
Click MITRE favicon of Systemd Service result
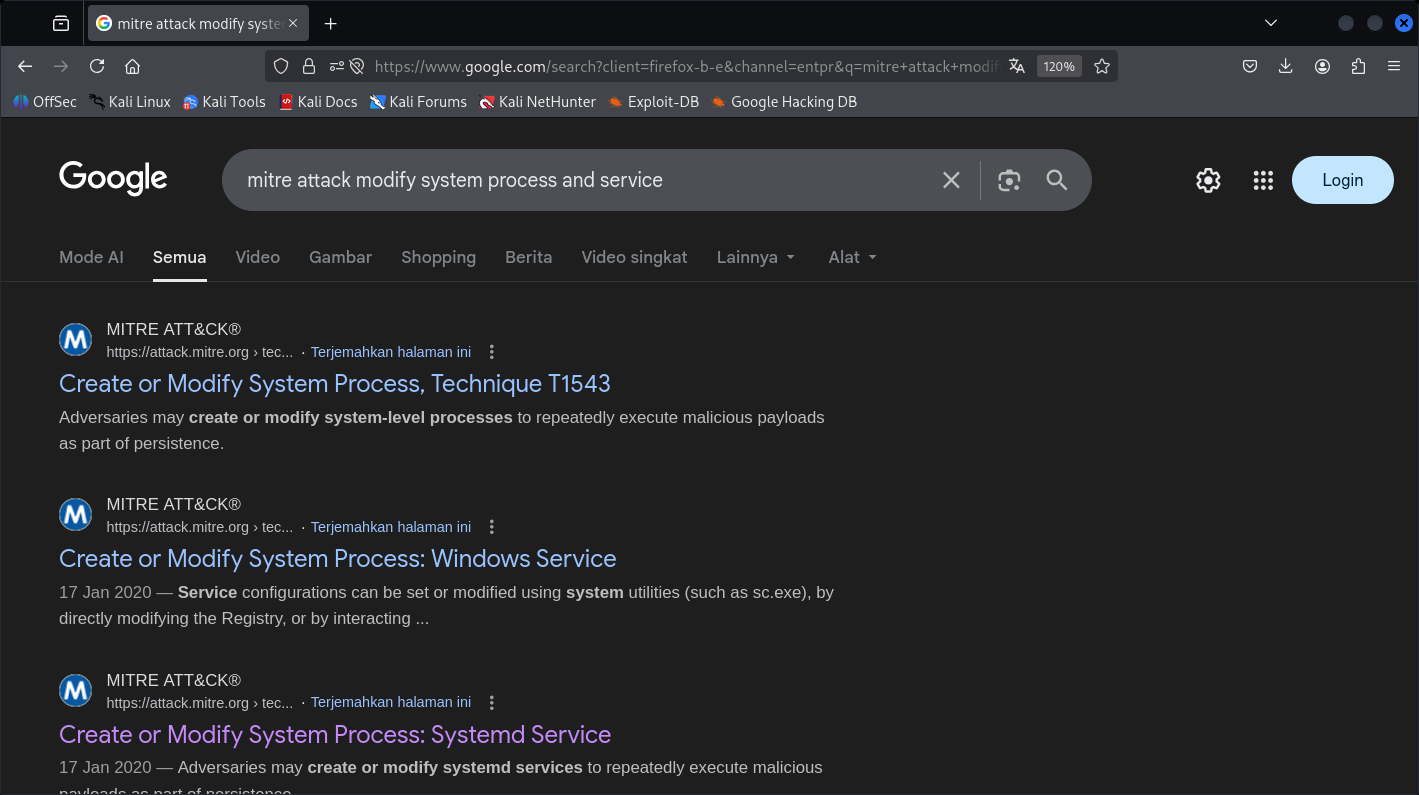point(76,690)
